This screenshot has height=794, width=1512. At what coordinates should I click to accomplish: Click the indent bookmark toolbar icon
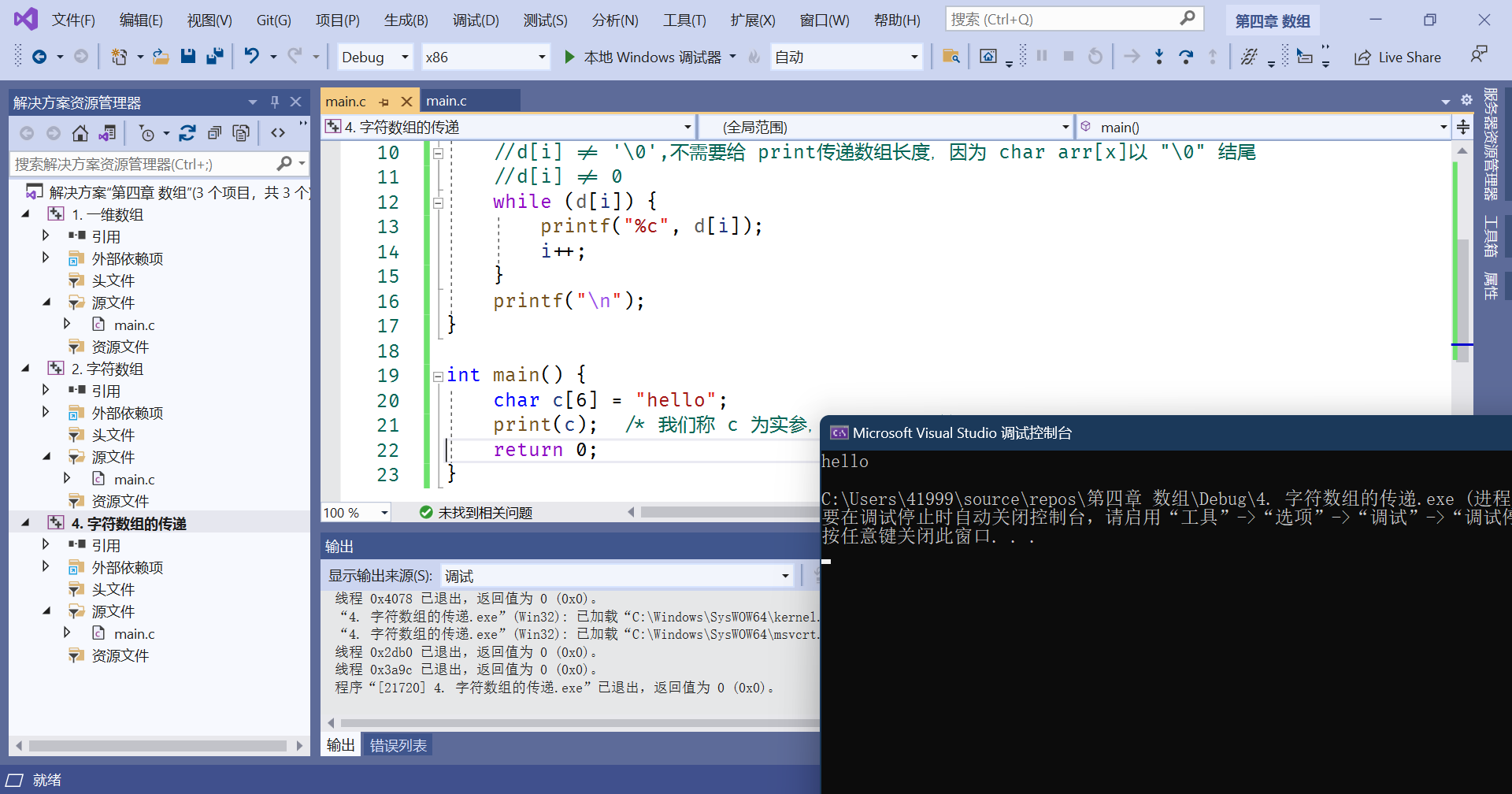[x=1305, y=57]
